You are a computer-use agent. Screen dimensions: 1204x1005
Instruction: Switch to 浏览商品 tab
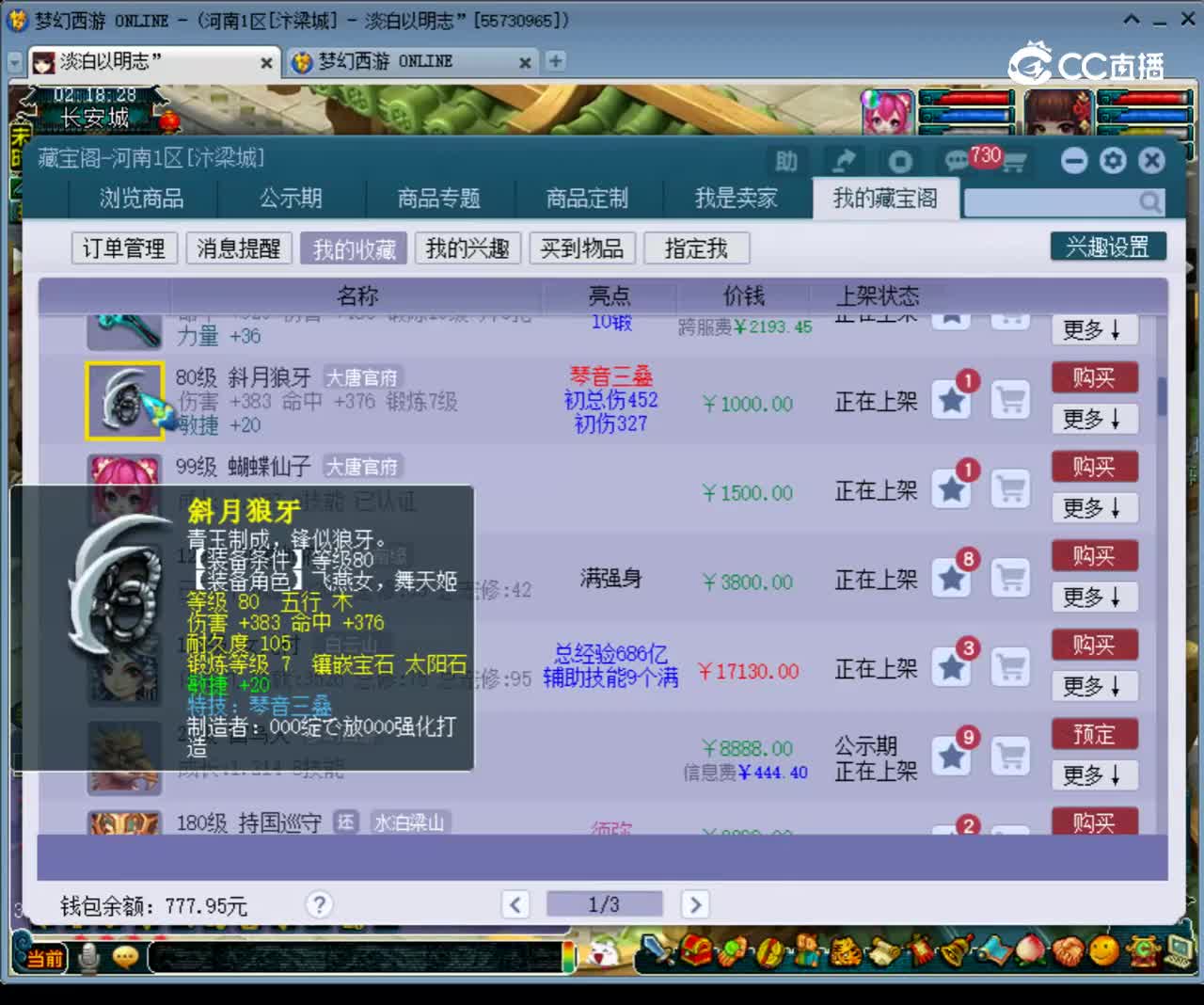142,199
